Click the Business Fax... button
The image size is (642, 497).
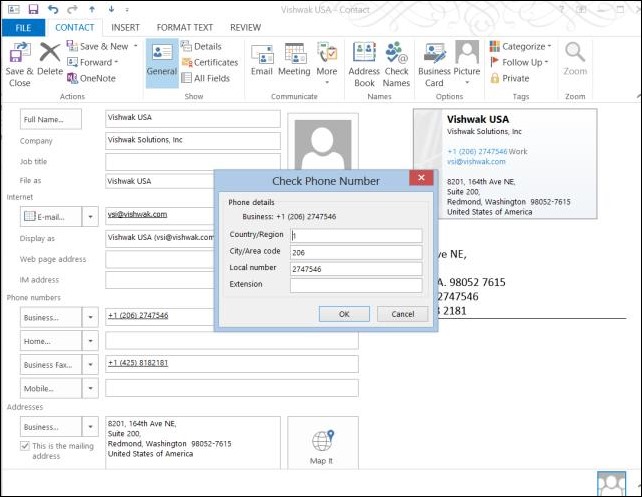[x=51, y=365]
